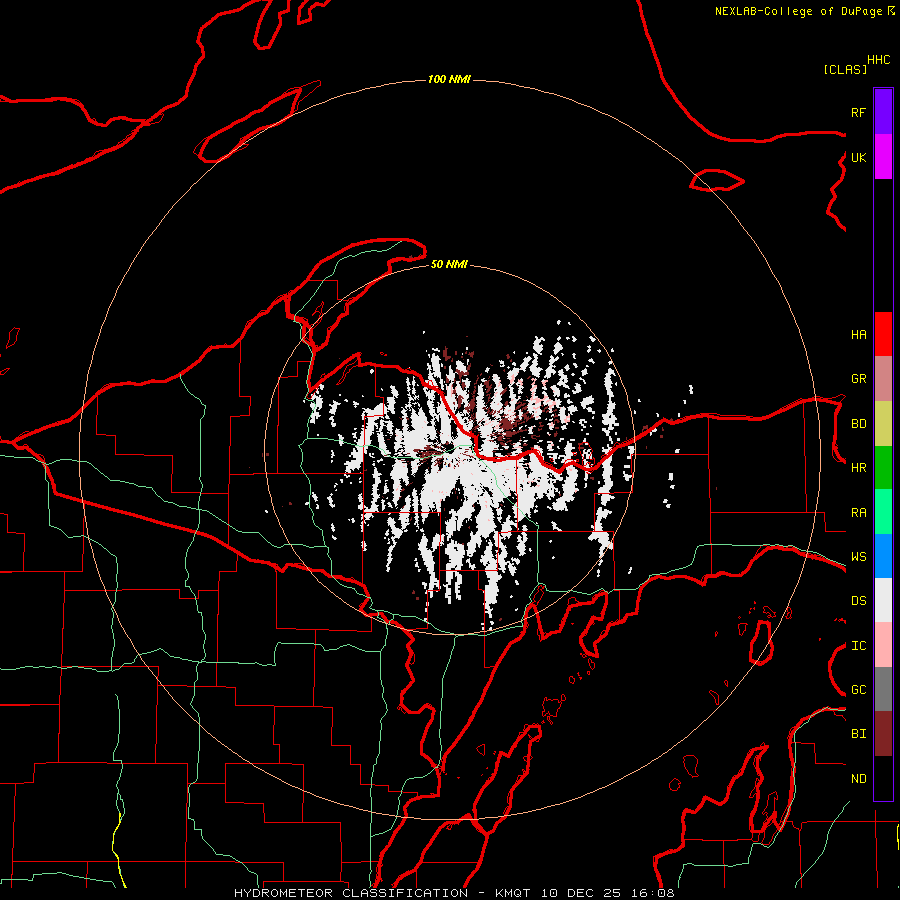This screenshot has height=900, width=900.
Task: Click the [CLAS] legend title
Action: pos(845,69)
